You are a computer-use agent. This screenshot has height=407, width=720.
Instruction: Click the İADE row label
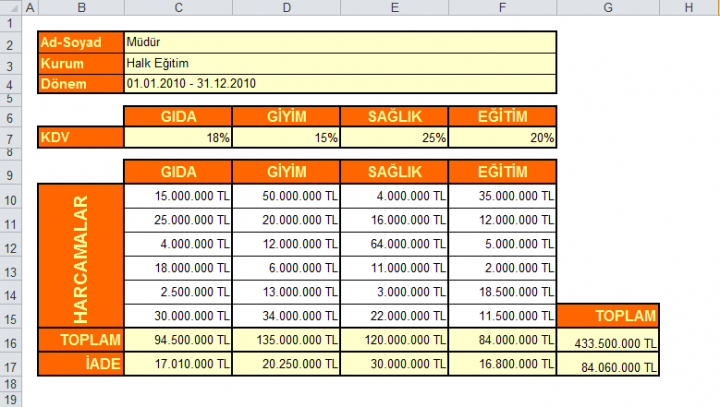pos(80,365)
